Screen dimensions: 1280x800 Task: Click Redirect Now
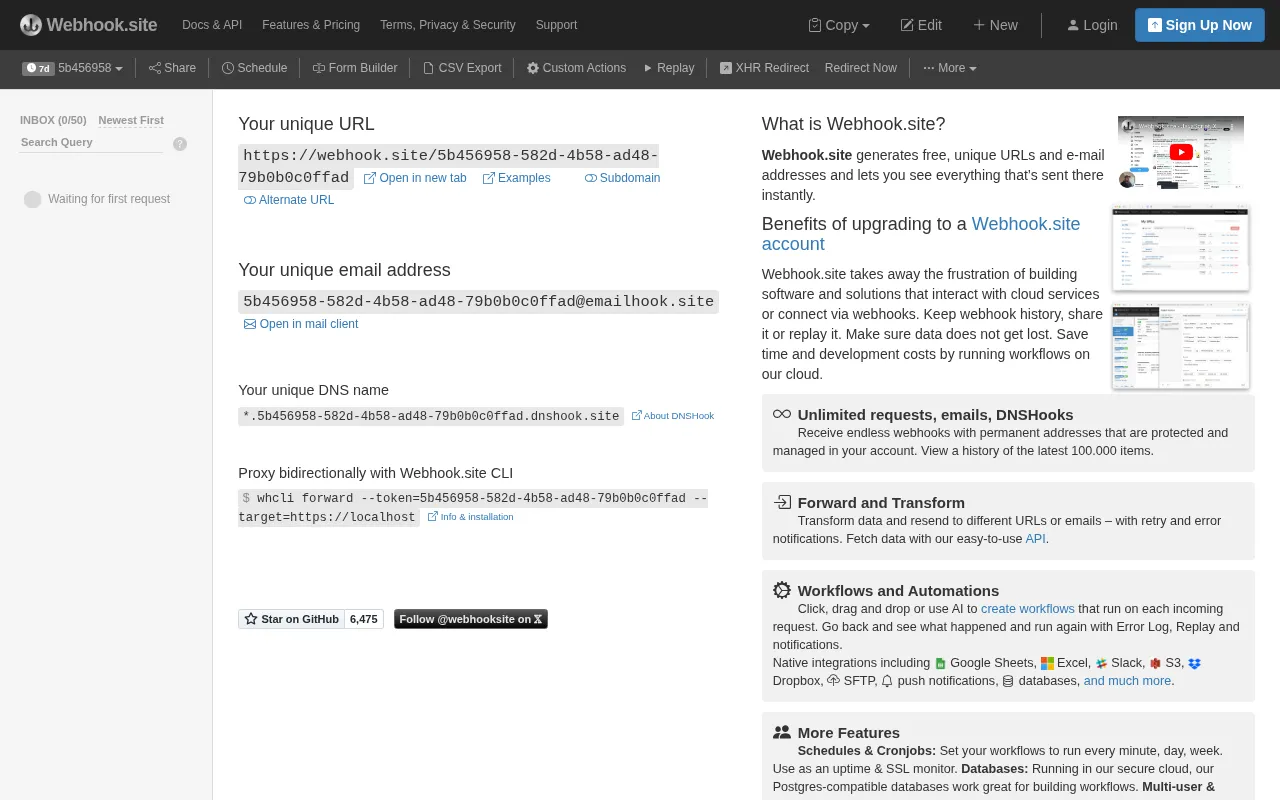860,68
